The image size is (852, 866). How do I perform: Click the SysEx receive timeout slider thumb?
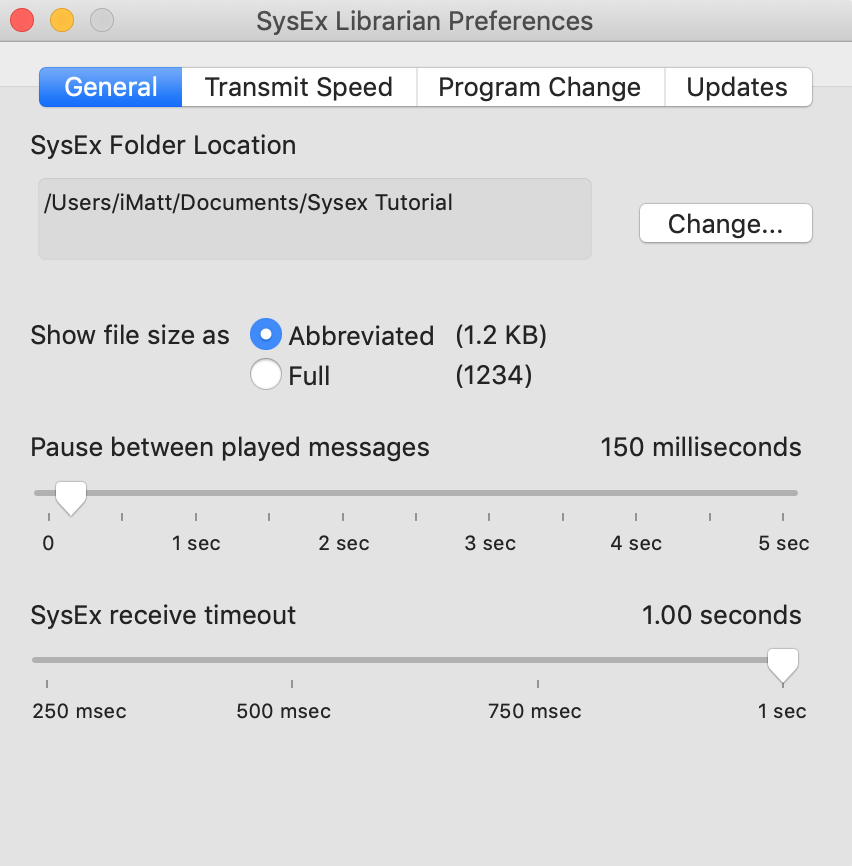pos(783,665)
